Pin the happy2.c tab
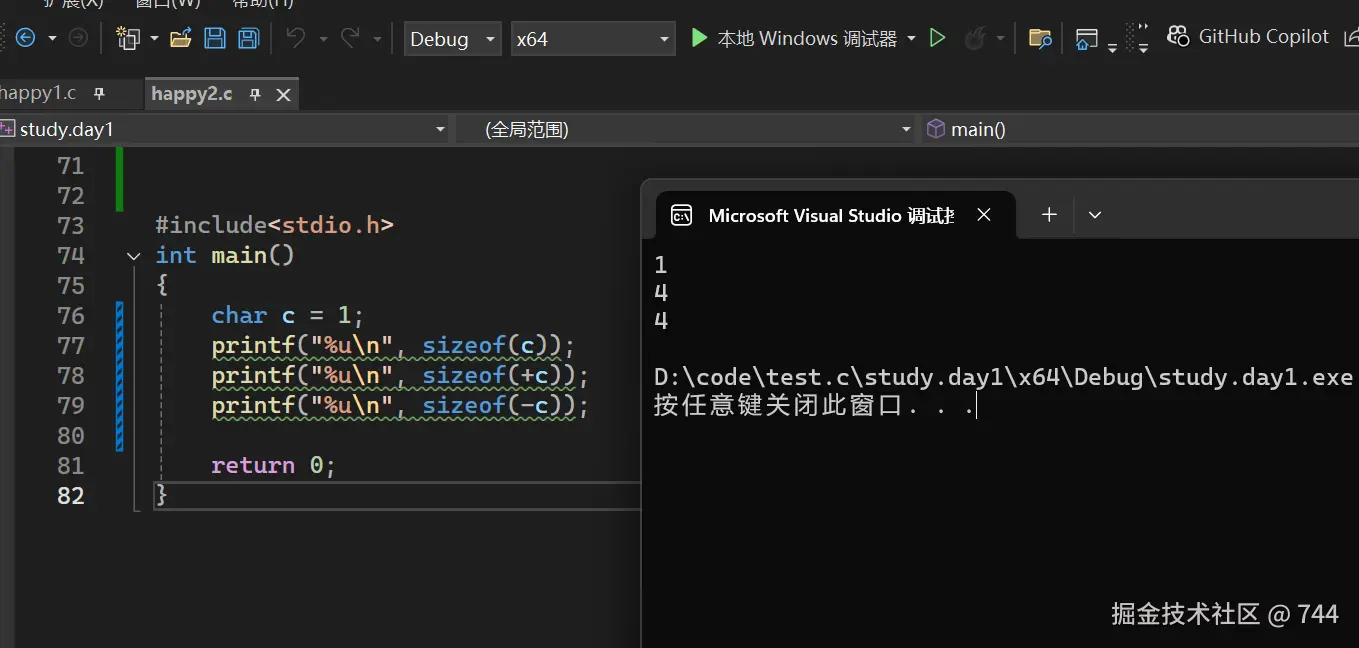 [x=254, y=93]
